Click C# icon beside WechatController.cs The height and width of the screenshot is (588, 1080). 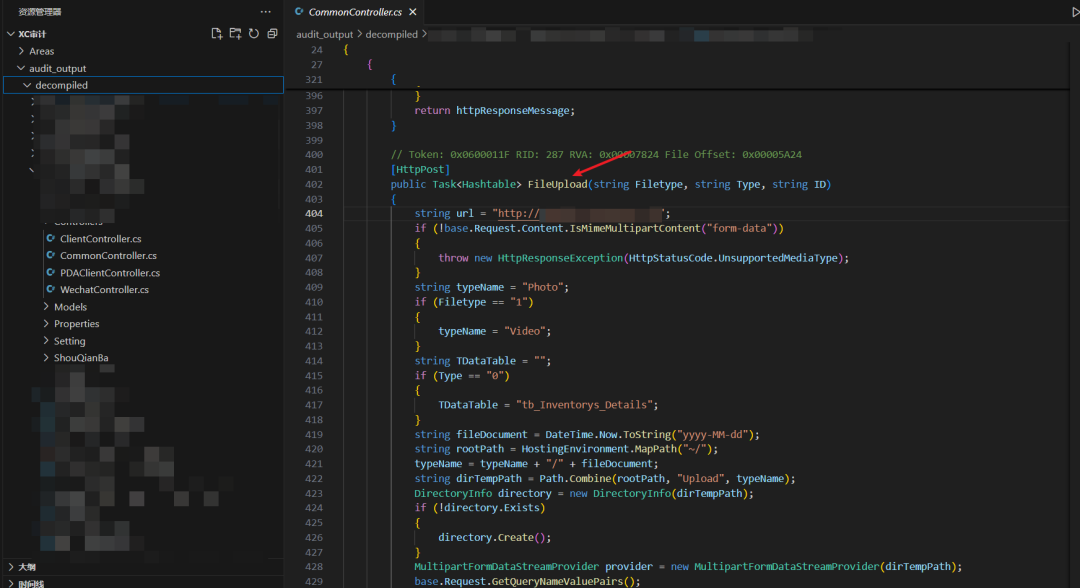point(51,289)
